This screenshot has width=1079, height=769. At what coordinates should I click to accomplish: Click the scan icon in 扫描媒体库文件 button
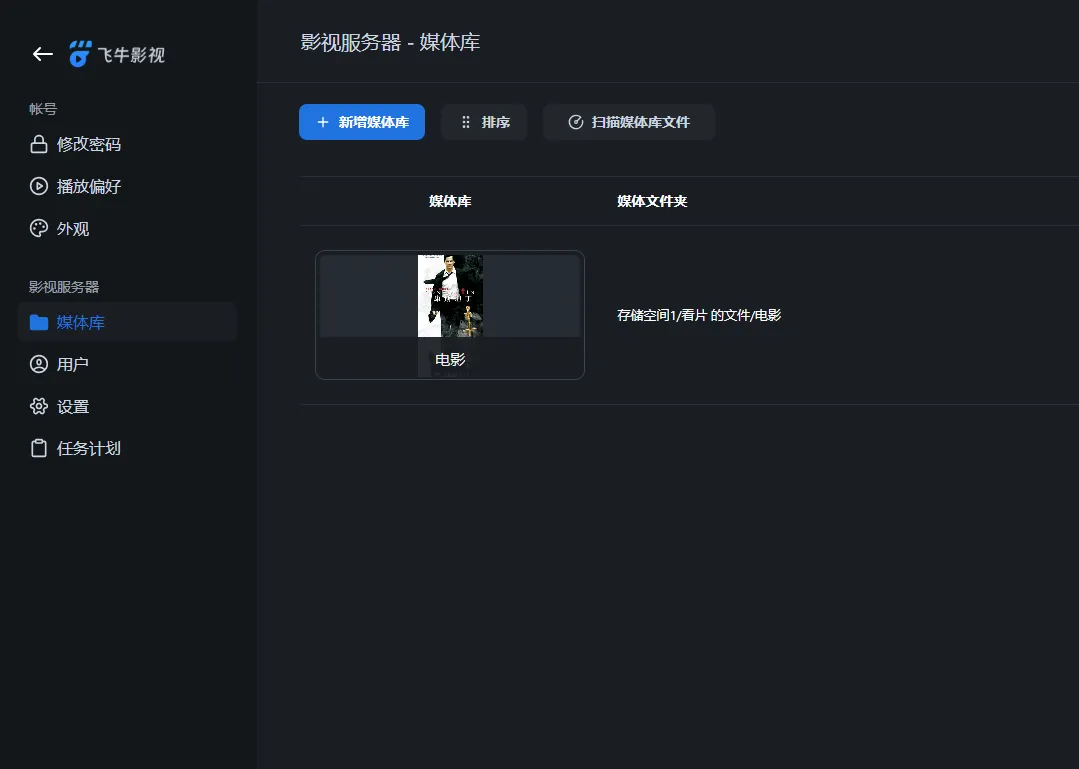[576, 122]
